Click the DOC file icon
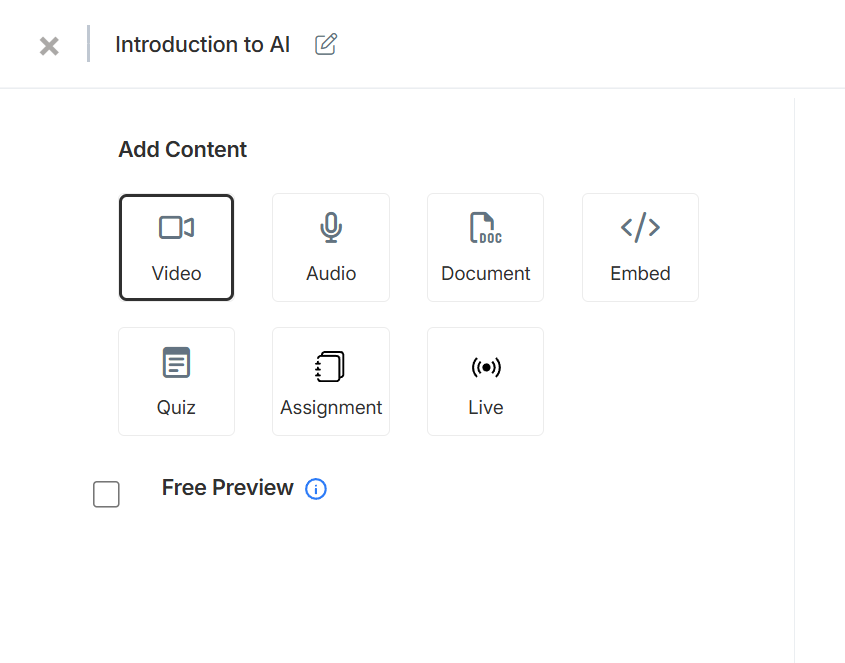 pos(486,228)
